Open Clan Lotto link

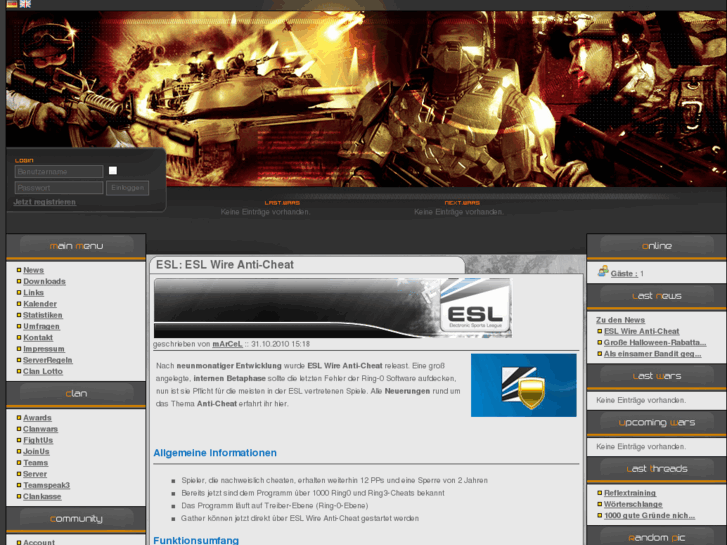point(43,372)
